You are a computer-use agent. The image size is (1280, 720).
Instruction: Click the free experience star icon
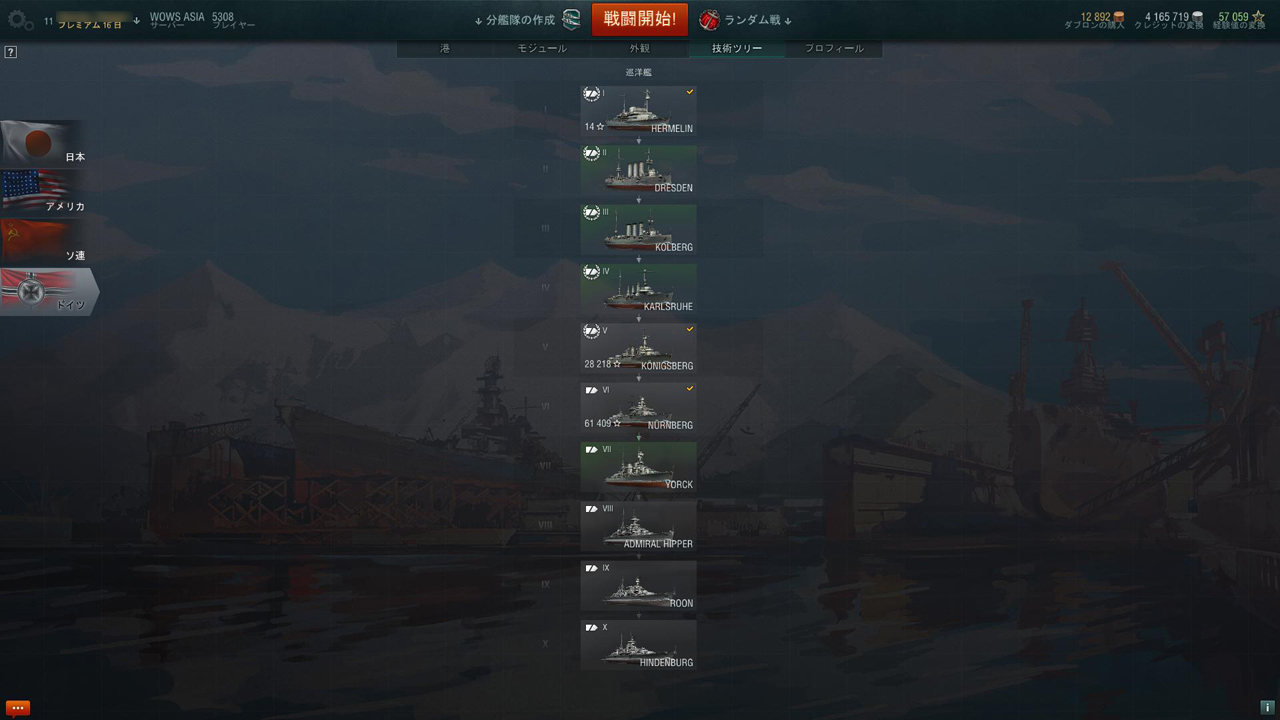1258,17
